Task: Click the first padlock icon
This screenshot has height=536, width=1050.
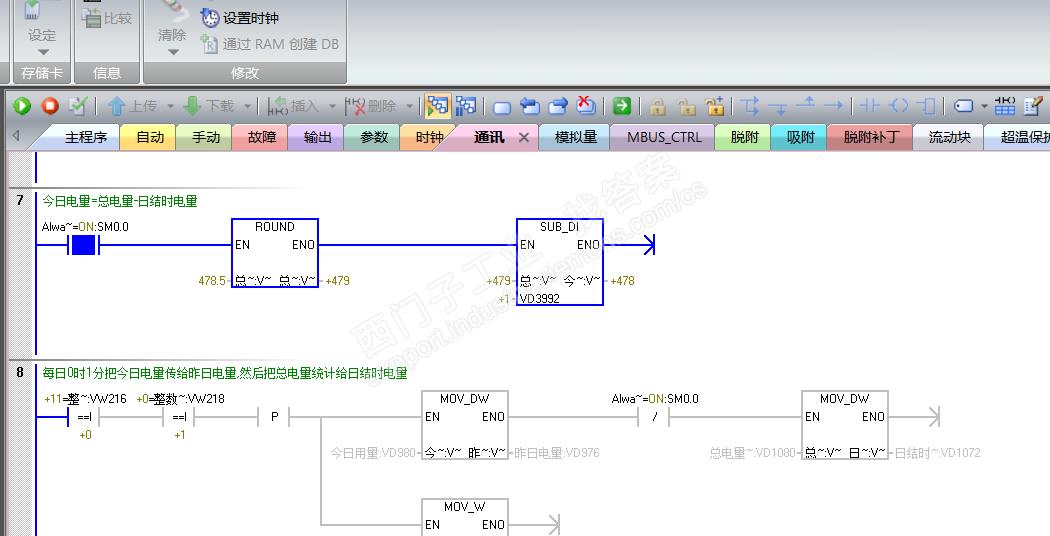Action: (x=658, y=107)
